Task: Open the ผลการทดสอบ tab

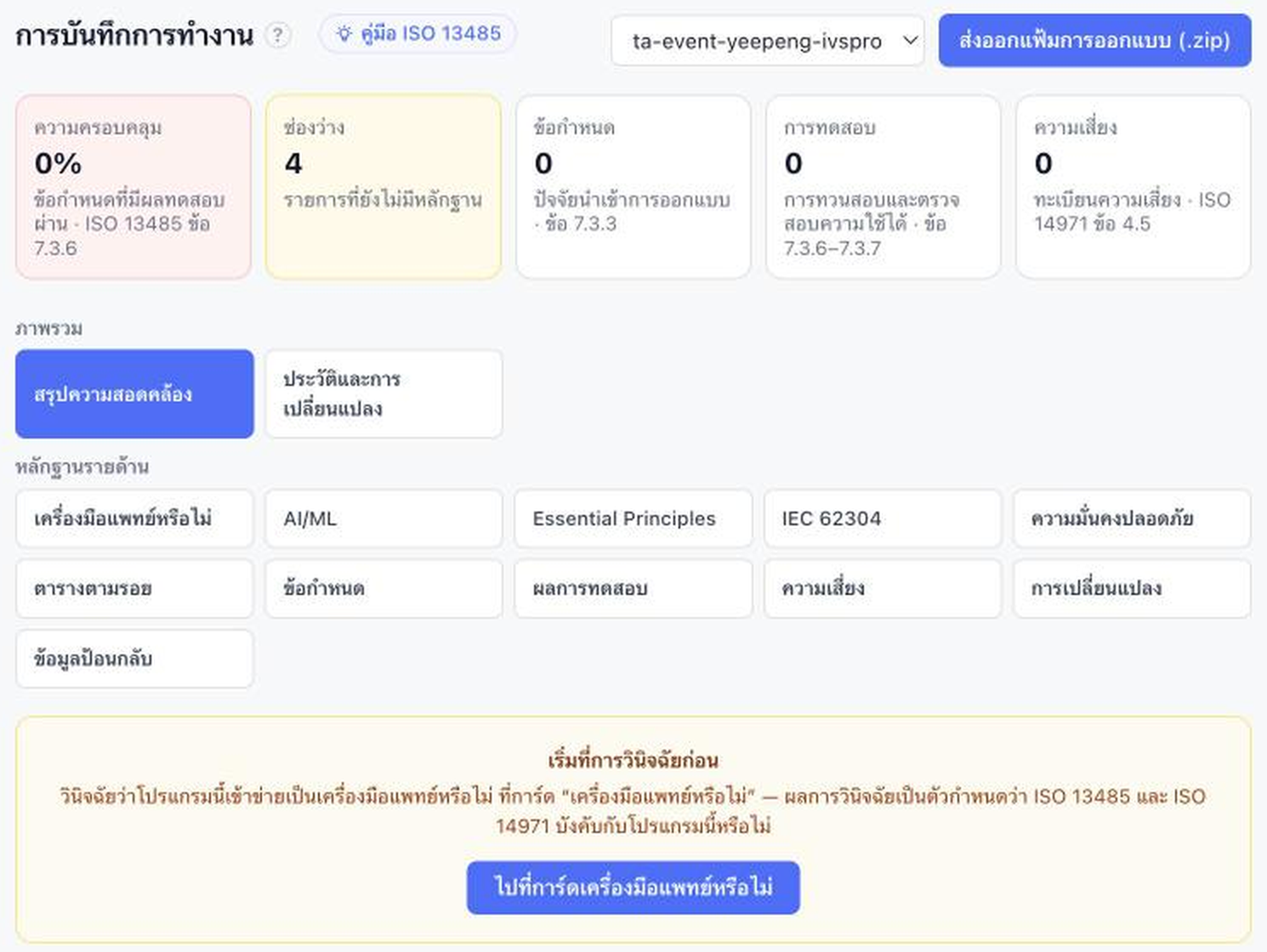Action: (x=633, y=588)
